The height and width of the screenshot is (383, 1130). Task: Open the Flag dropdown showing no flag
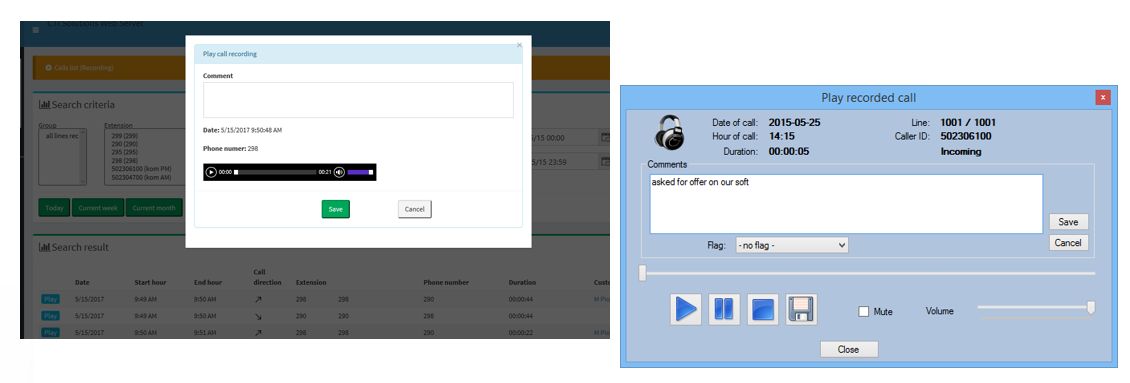pos(792,245)
